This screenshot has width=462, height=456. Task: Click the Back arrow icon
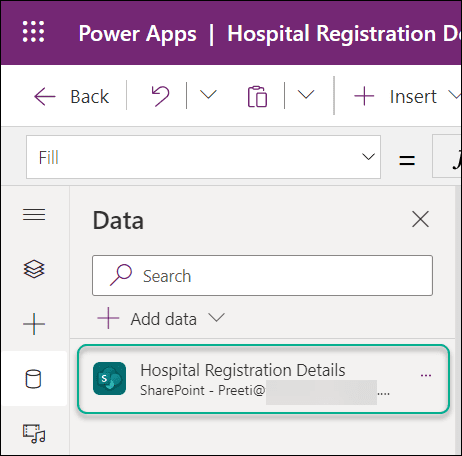[x=45, y=97]
